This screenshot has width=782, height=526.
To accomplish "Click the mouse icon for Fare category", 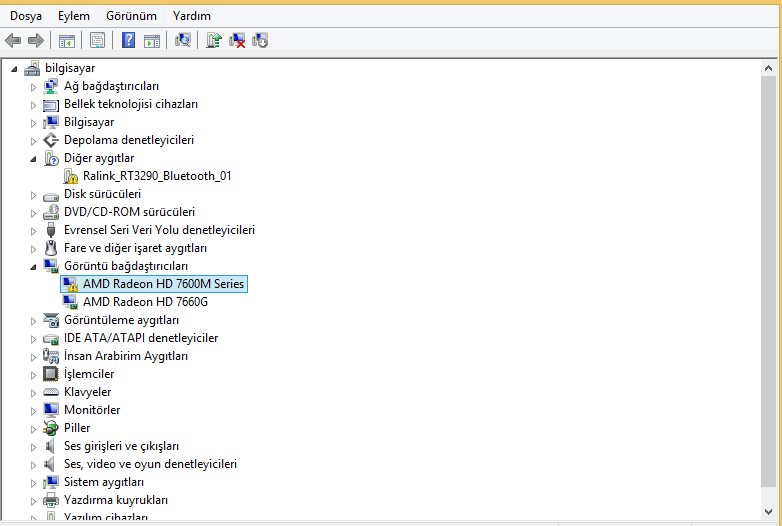I will (50, 248).
